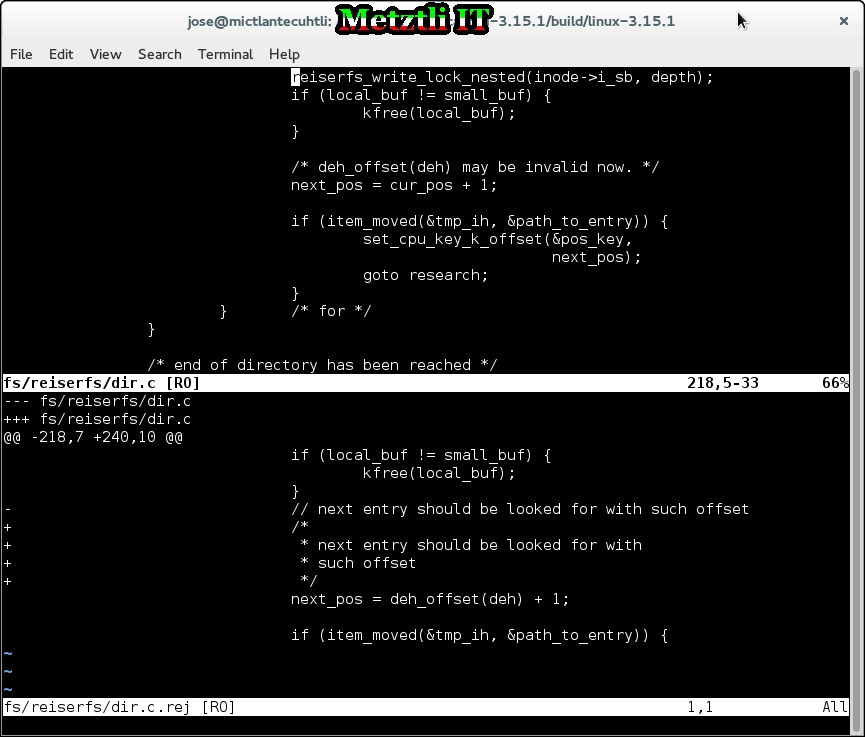Click the '/* for */' comment
Screen dimensions: 865x737
(x=331, y=311)
